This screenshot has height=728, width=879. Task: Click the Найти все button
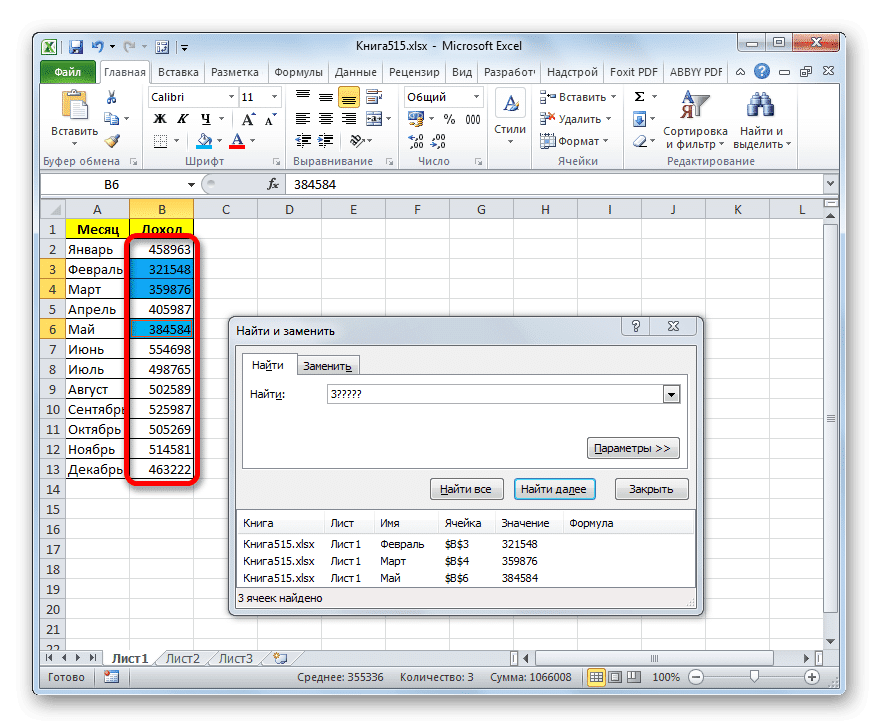[466, 489]
